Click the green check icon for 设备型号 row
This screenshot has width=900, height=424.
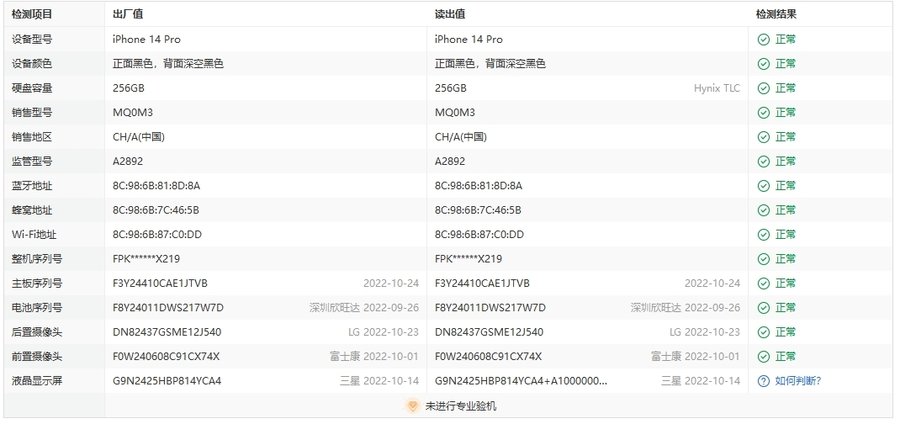pos(763,40)
